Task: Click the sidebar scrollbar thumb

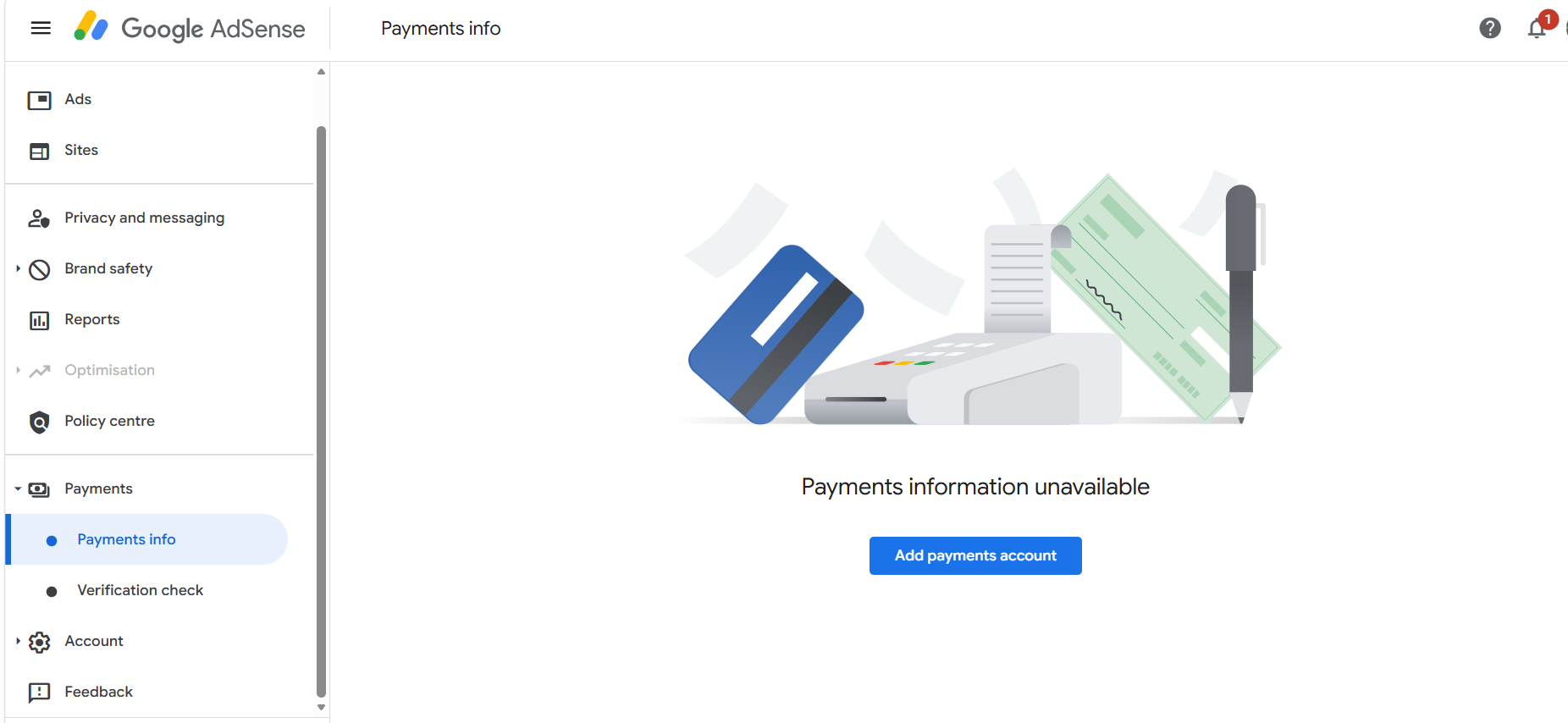Action: tap(321, 412)
